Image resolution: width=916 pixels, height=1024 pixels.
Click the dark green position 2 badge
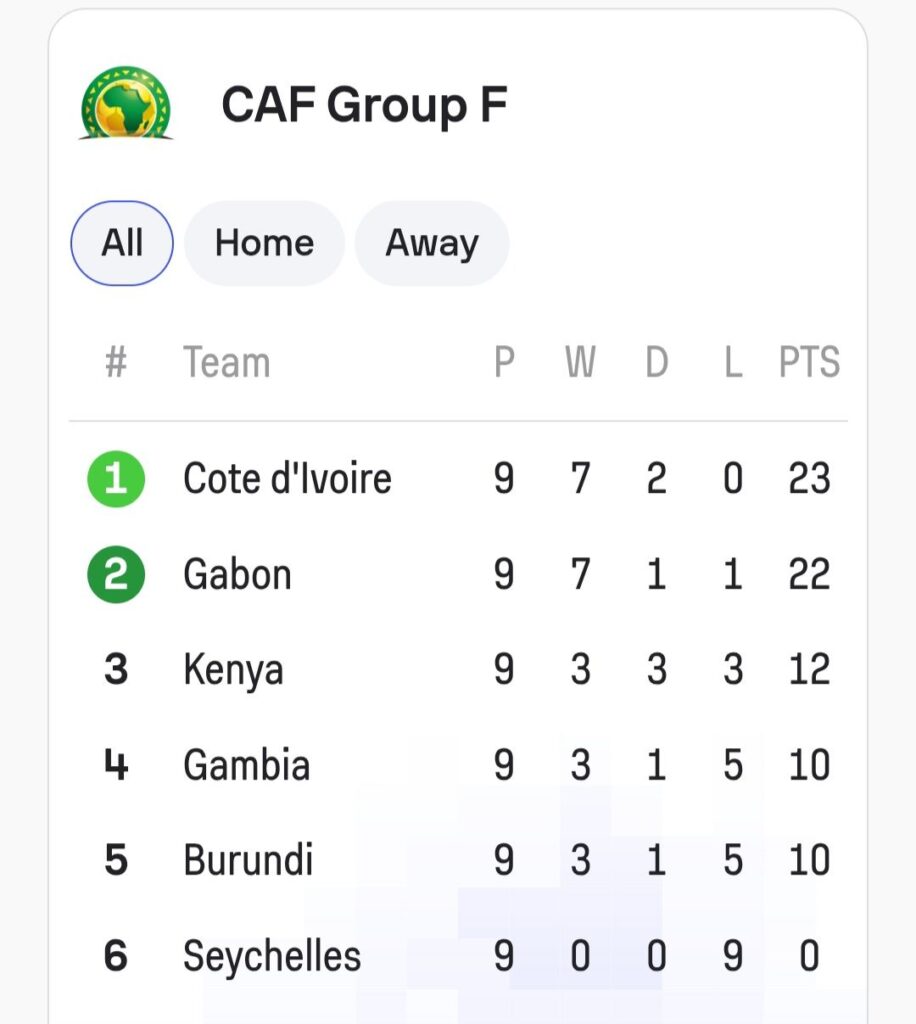[x=116, y=575]
